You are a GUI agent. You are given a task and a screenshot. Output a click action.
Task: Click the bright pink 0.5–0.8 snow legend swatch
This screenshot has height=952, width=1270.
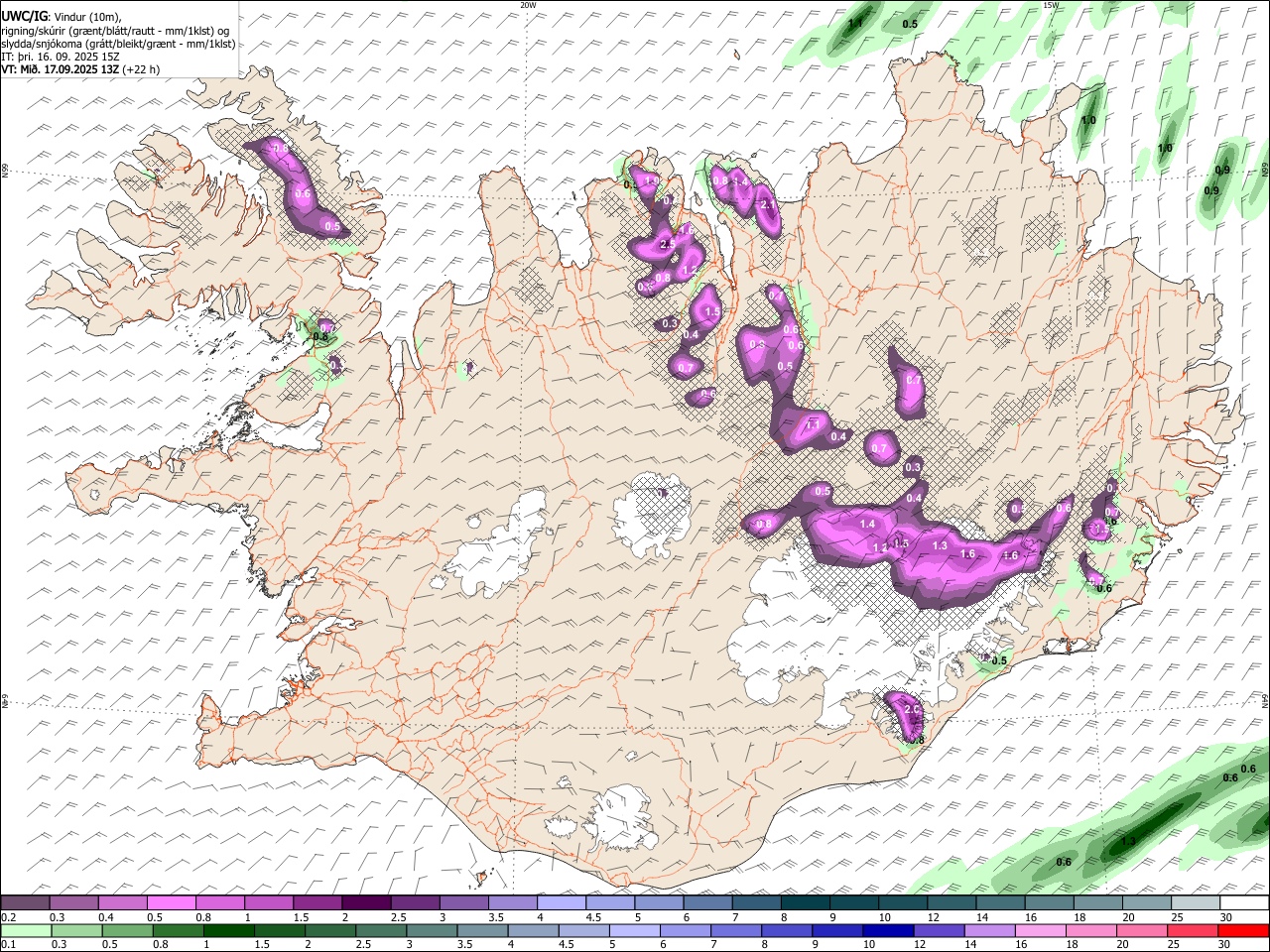pyautogui.click(x=172, y=903)
